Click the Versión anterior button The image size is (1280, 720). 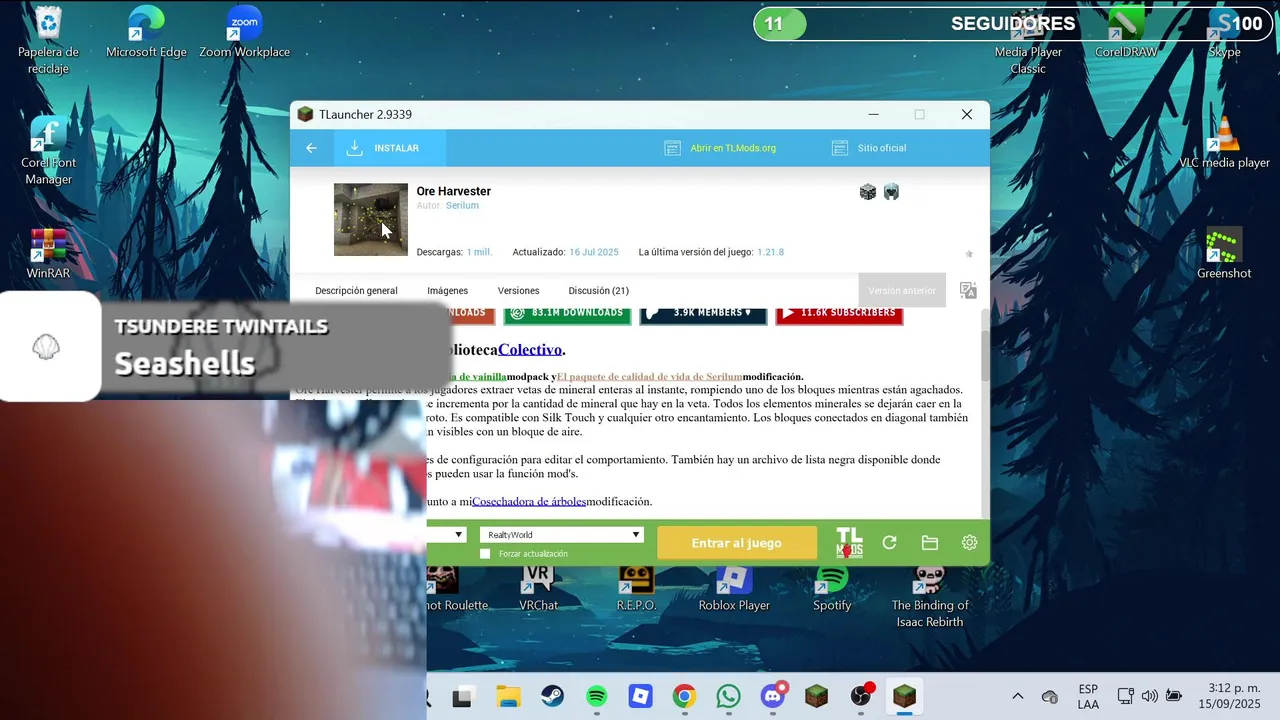(x=902, y=290)
